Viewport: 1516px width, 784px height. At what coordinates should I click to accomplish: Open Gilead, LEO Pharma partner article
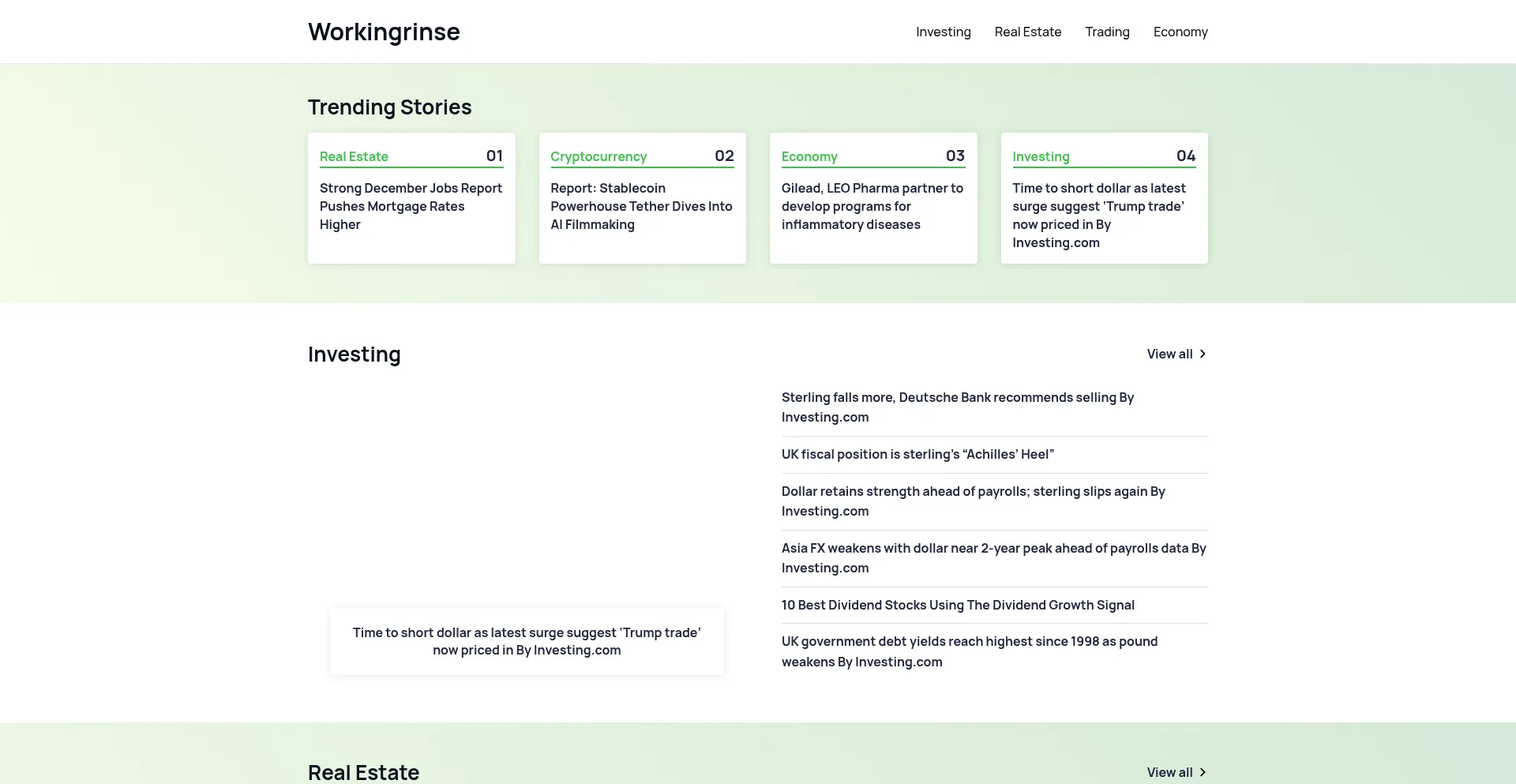872,206
